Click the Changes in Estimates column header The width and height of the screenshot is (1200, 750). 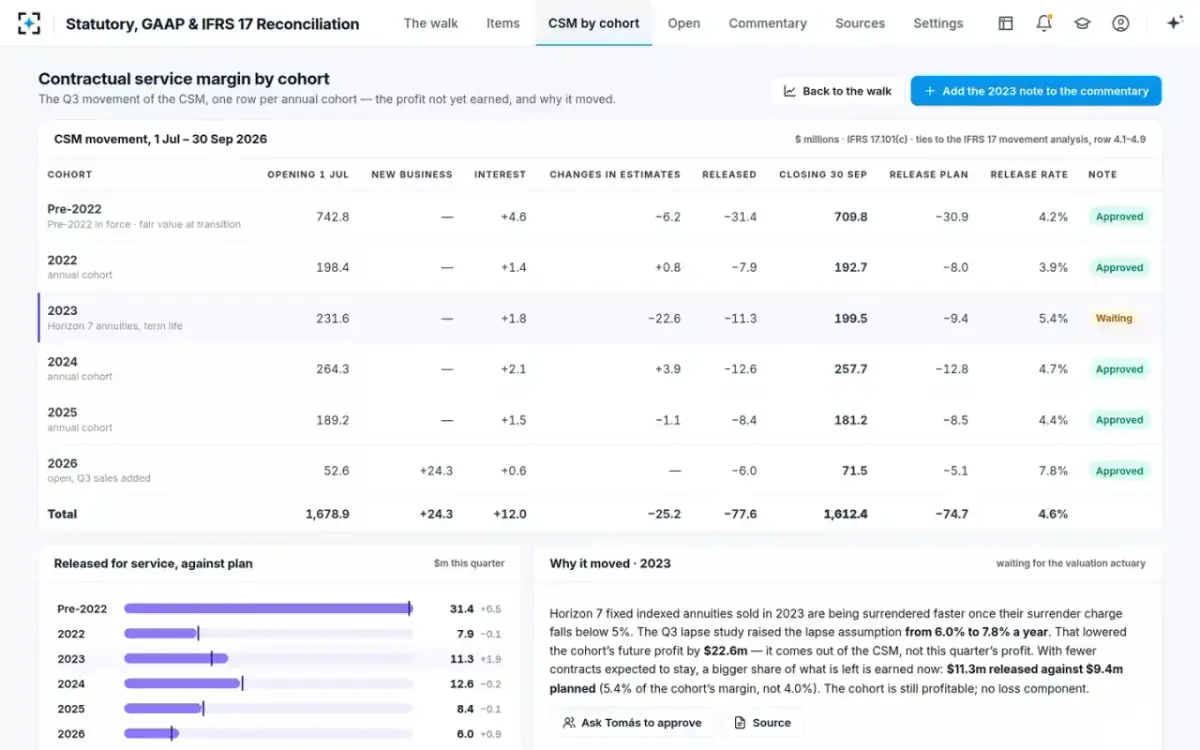615,174
